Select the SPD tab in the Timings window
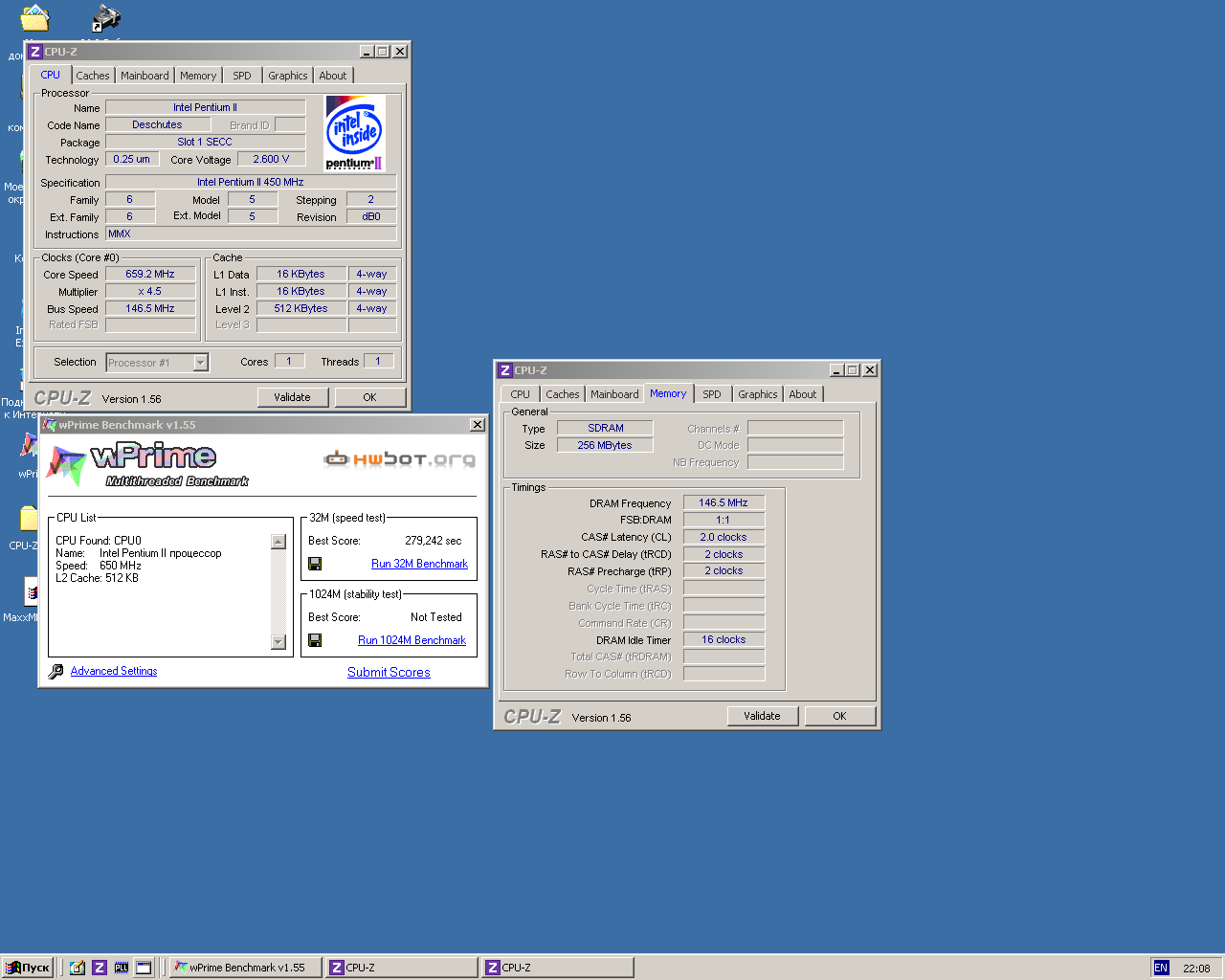This screenshot has height=980, width=1225. [712, 394]
